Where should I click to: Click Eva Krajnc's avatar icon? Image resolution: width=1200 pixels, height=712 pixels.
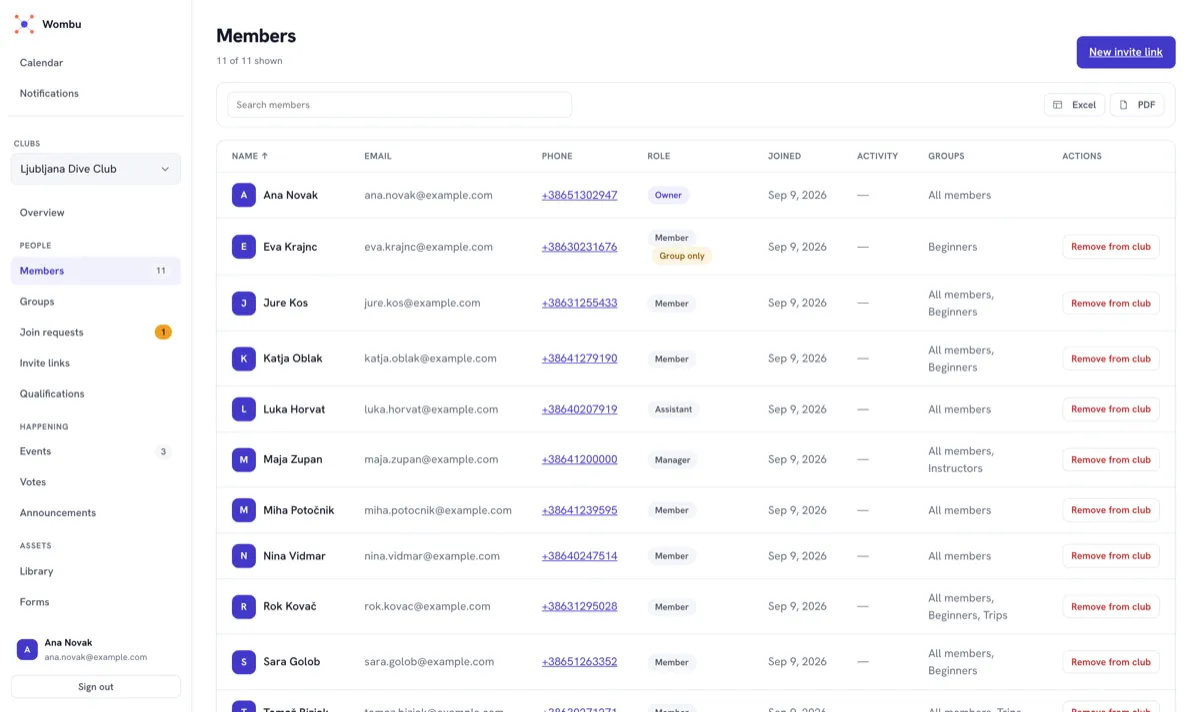(243, 247)
